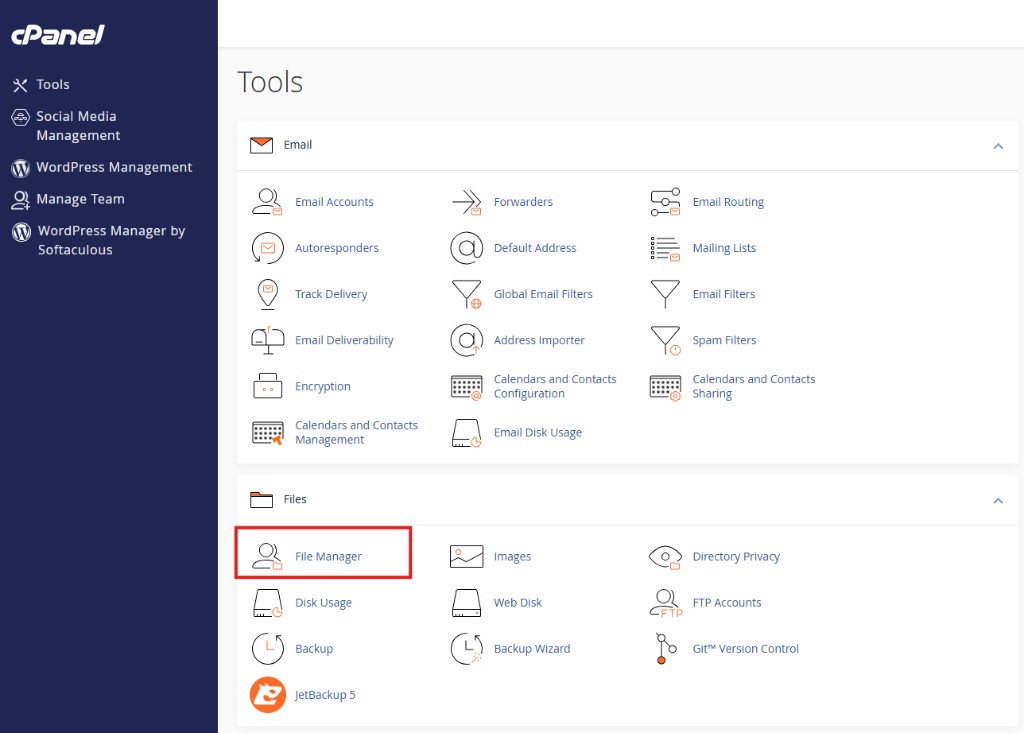Open the Email Routing link

tap(728, 202)
